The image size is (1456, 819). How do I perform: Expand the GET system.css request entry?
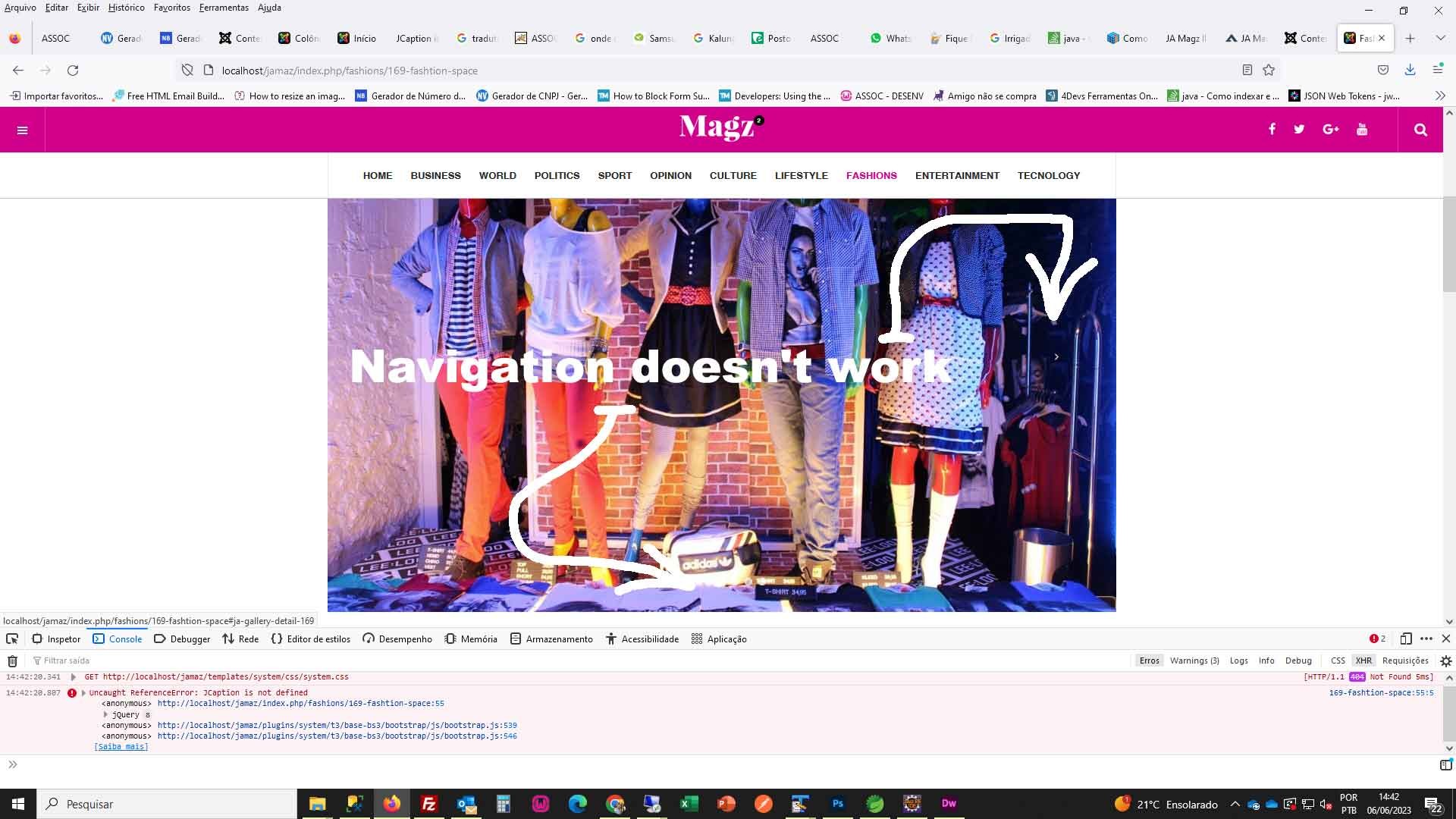tap(73, 677)
